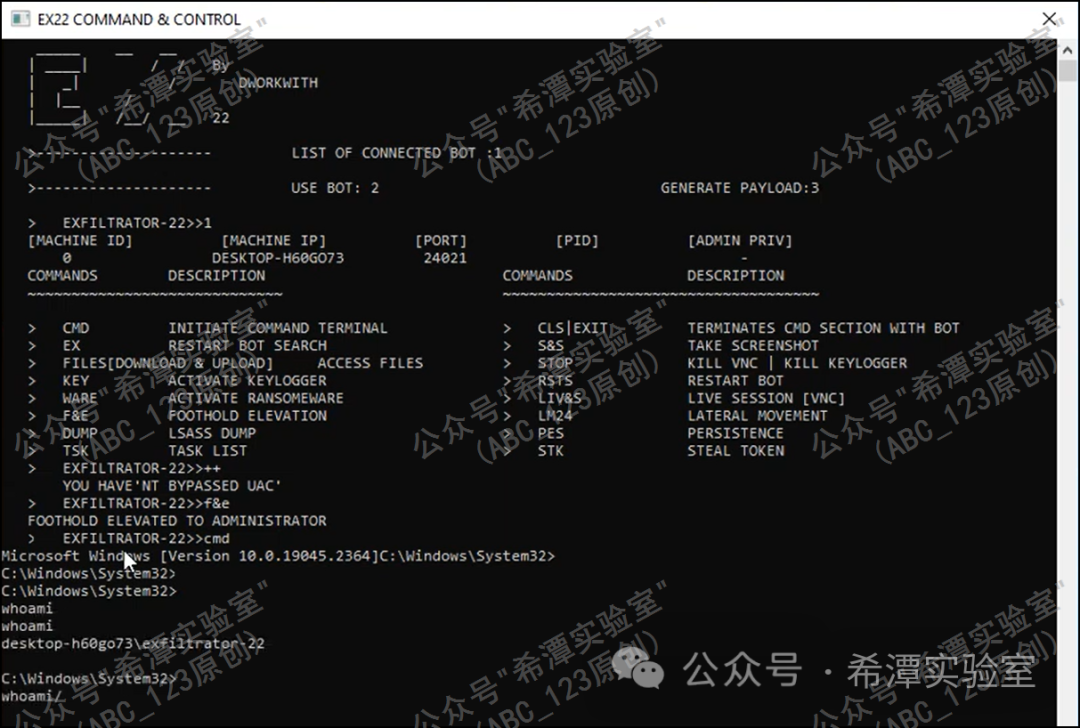Click the '[MACHINE IP]' column header
The width and height of the screenshot is (1080, 728).
pyautogui.click(x=273, y=240)
